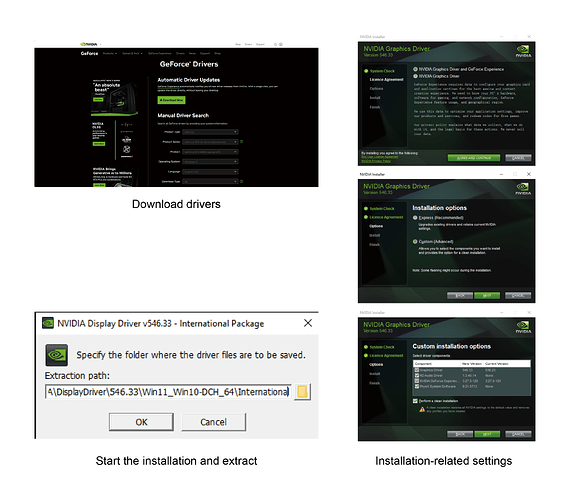The image size is (571, 500).
Task: Open the News item in the GeForce navigation
Action: 192,54
